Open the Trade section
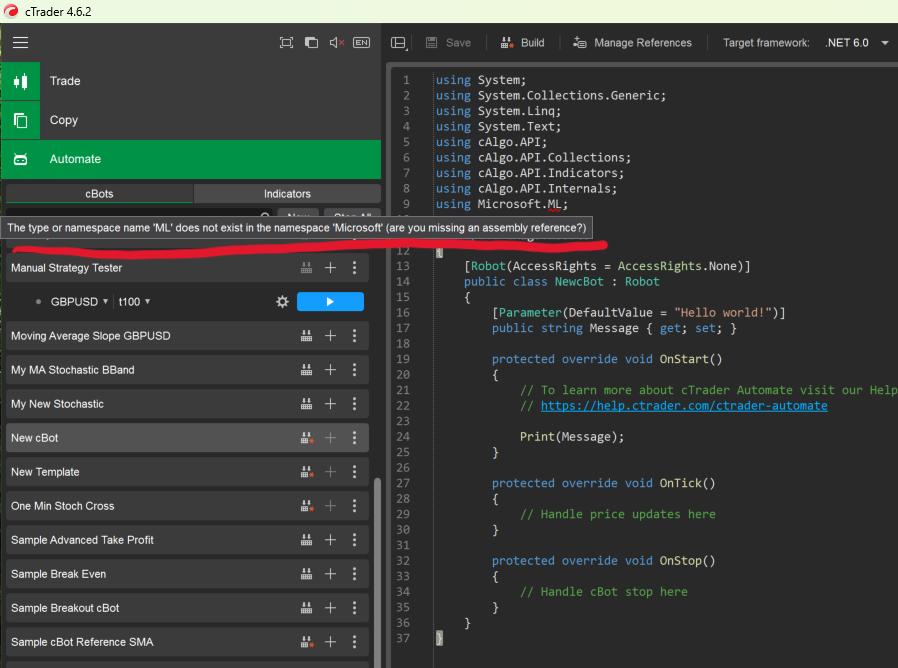The height and width of the screenshot is (668, 898). [191, 81]
